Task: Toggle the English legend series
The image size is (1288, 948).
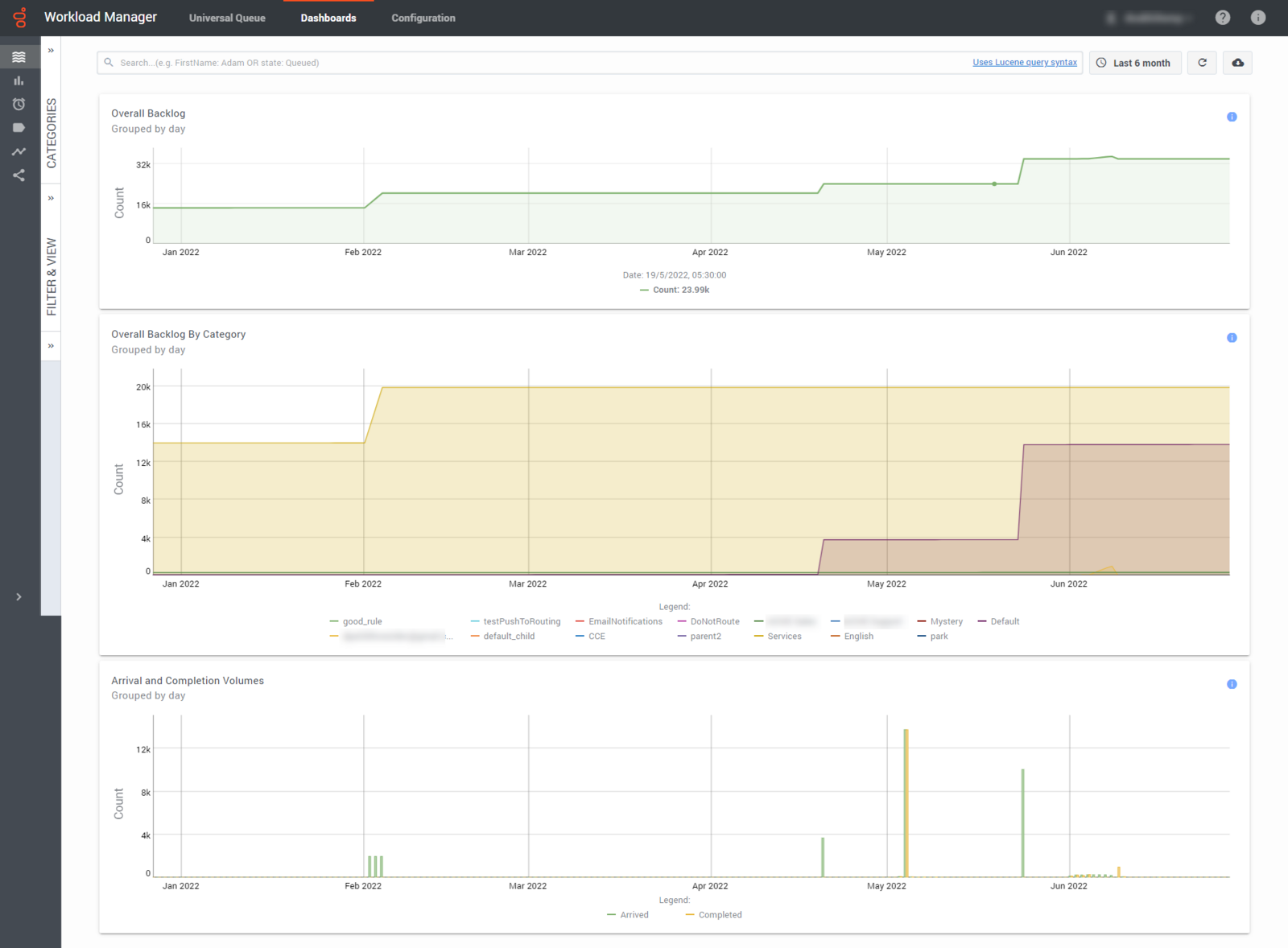Action: [852, 636]
